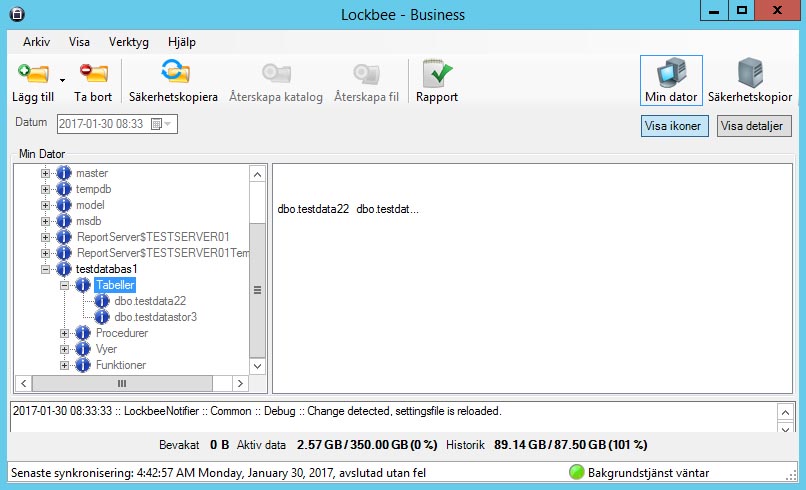This screenshot has width=806, height=490.
Task: Click the tree vertical scrollbar thumb
Action: pos(258,290)
